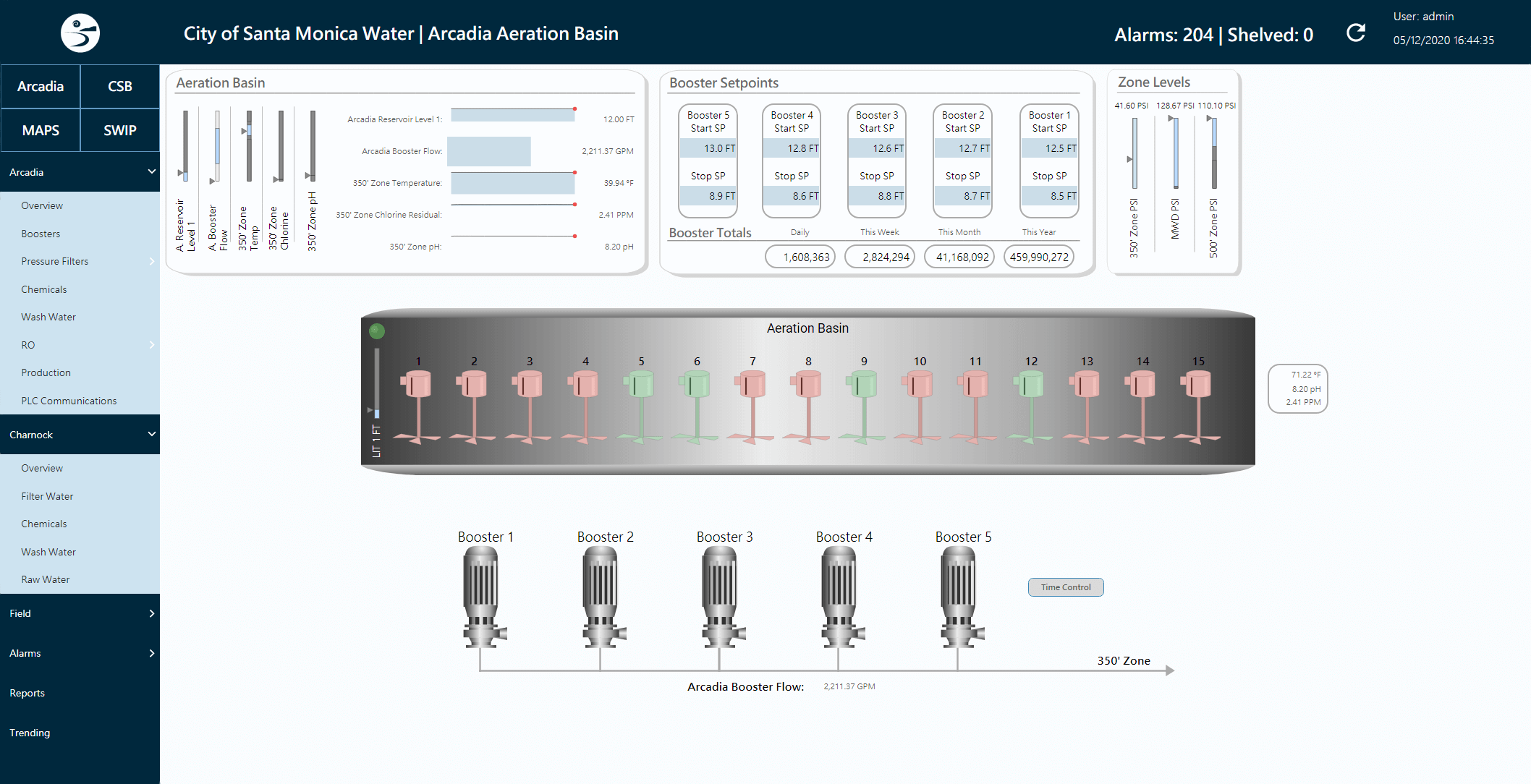Click the Booster 3 pump graphic
This screenshot has width=1531, height=784.
coord(722,597)
